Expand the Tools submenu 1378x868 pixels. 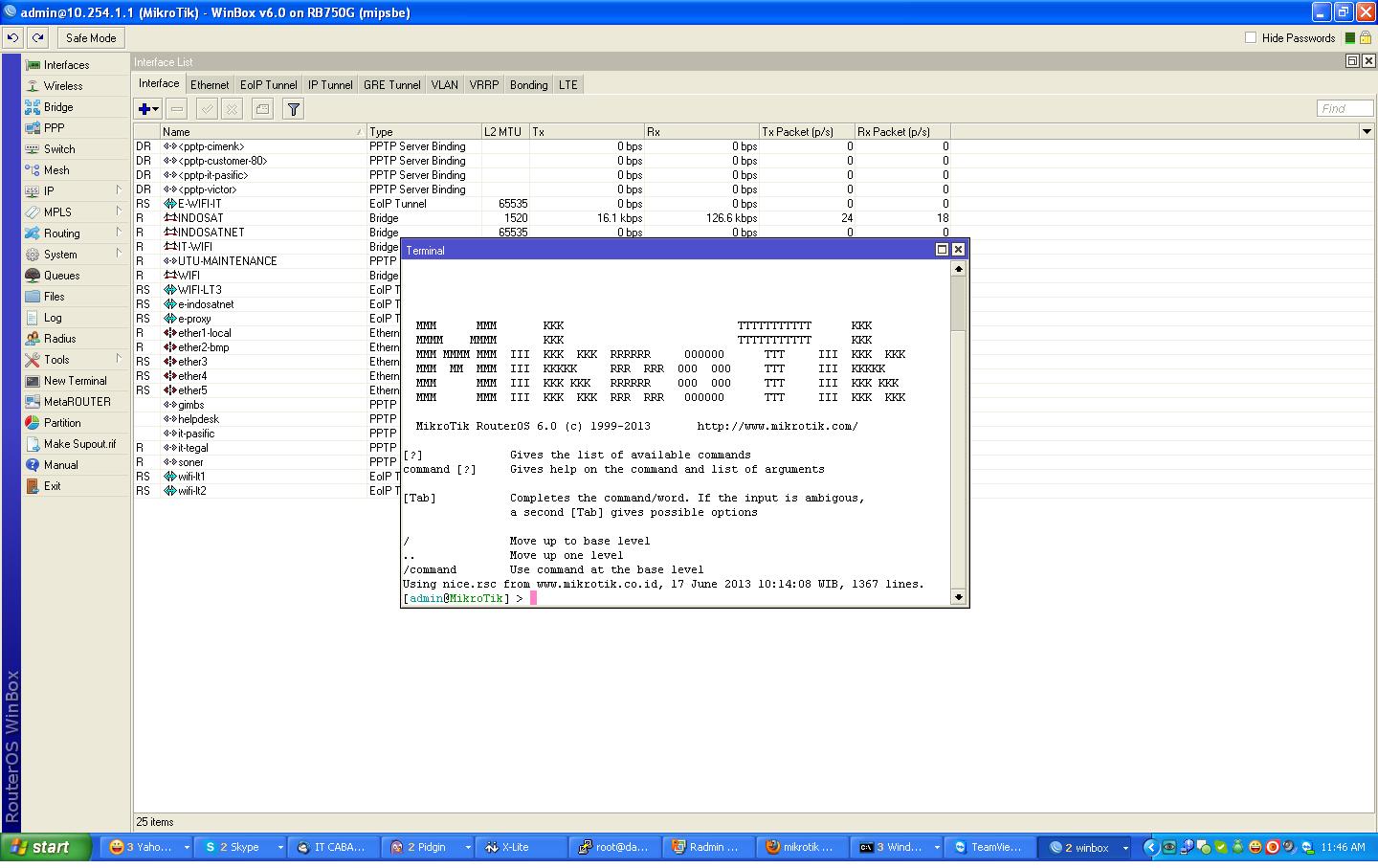[77, 360]
